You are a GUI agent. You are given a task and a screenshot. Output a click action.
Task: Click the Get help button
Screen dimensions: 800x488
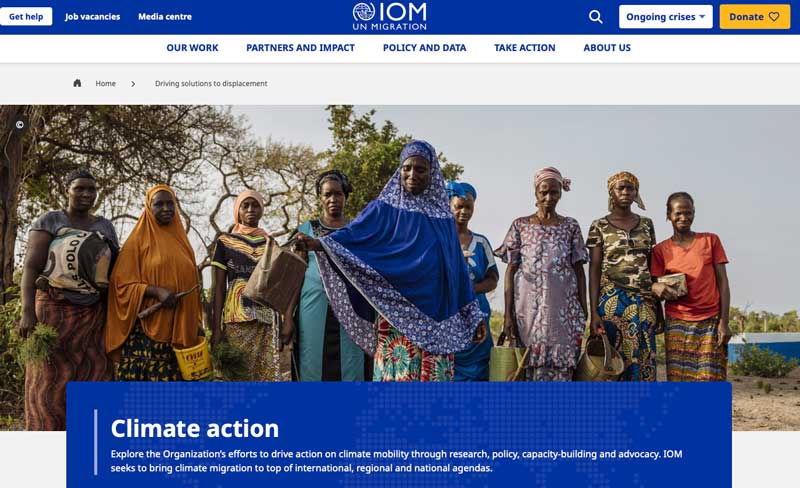(x=26, y=17)
